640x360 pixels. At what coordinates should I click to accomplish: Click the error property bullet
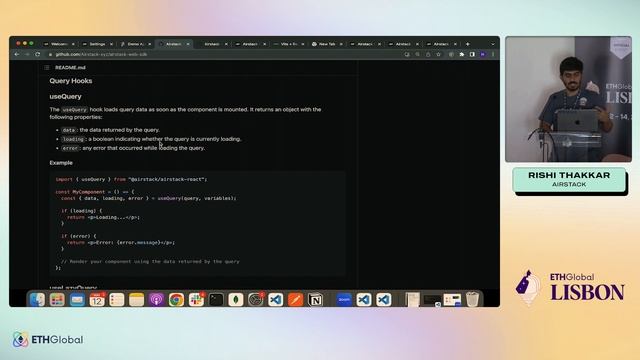tap(133, 148)
